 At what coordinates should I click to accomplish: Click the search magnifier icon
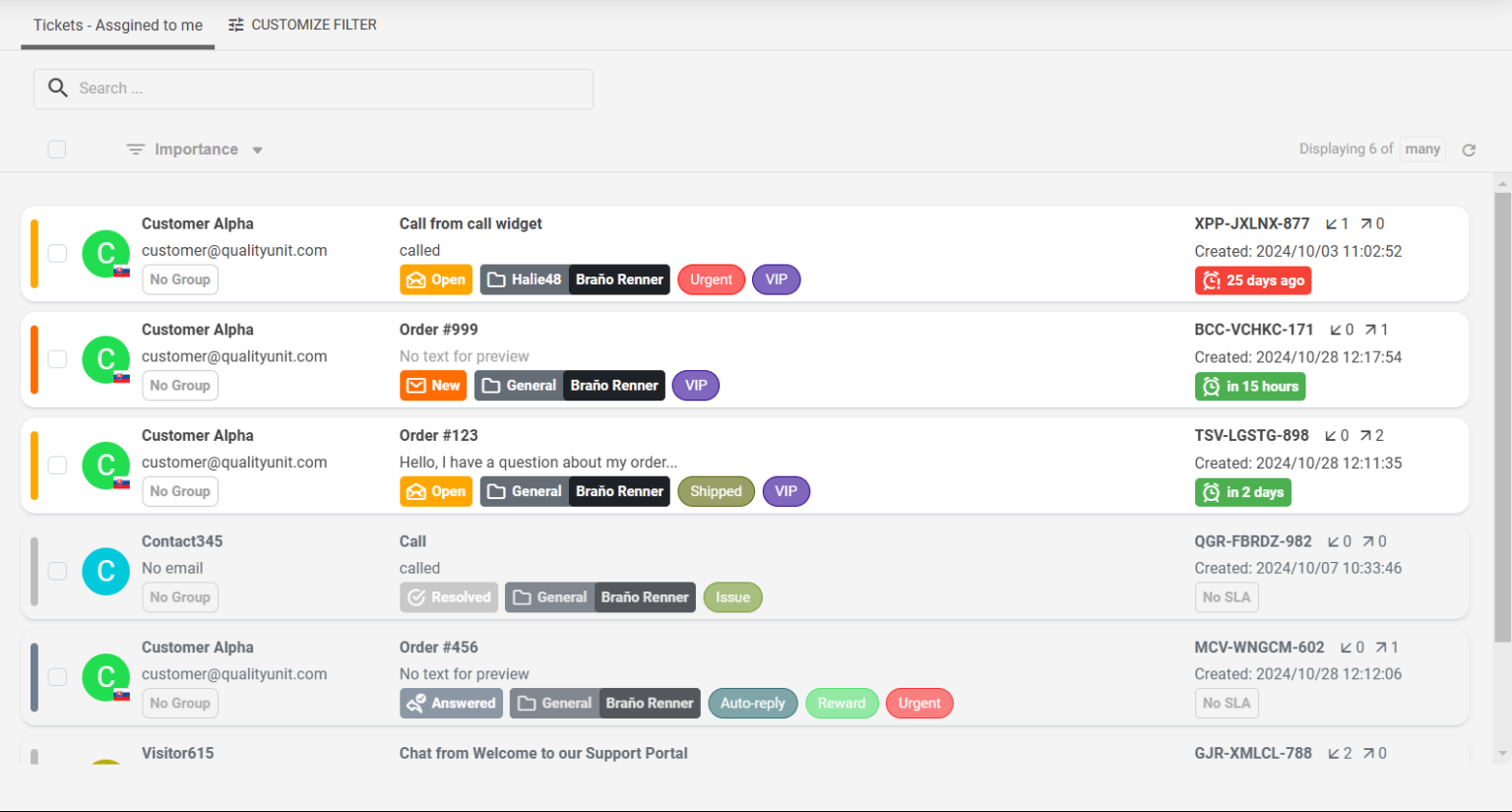click(x=58, y=89)
